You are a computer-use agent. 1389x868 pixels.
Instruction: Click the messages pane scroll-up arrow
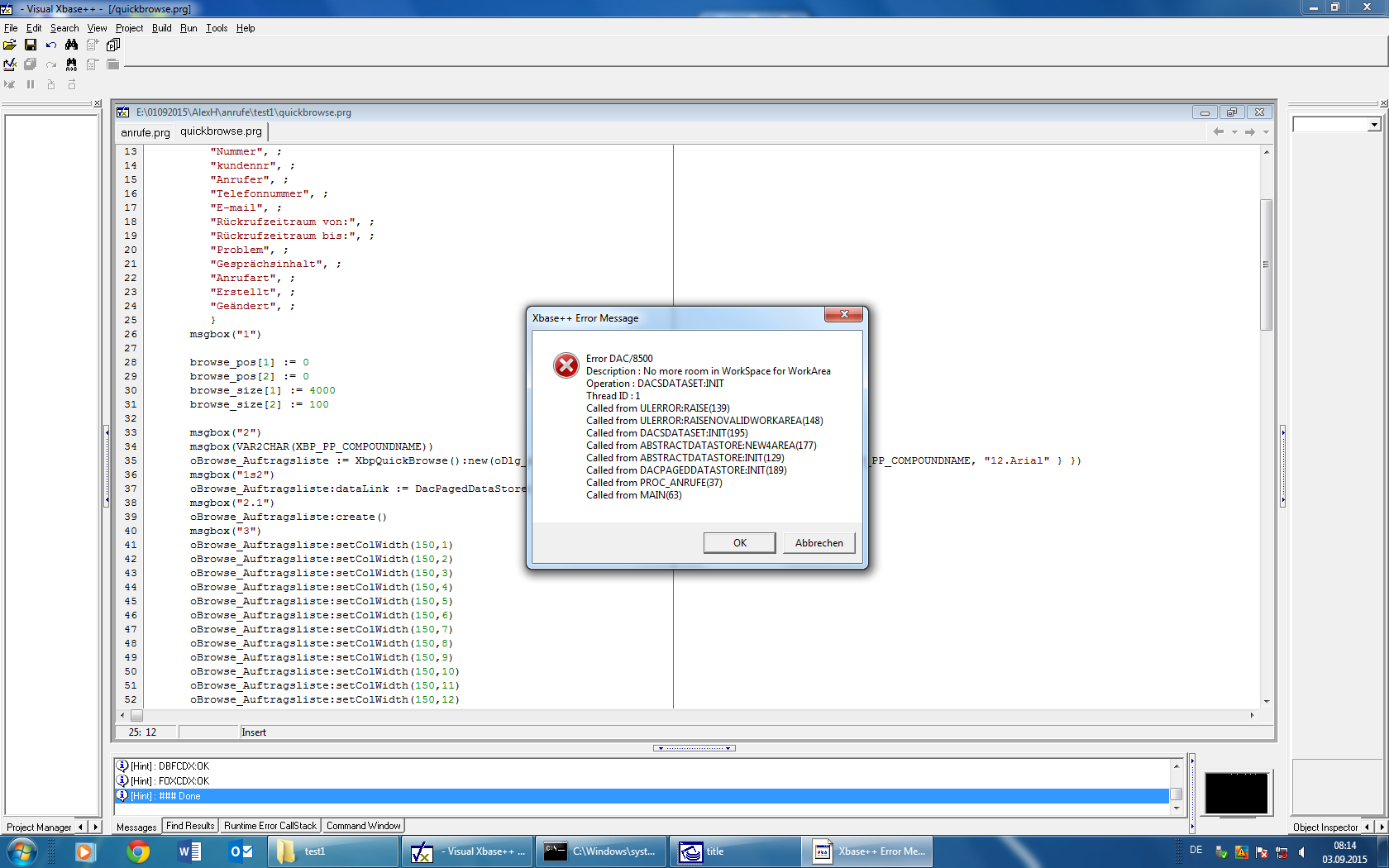coord(1177,766)
